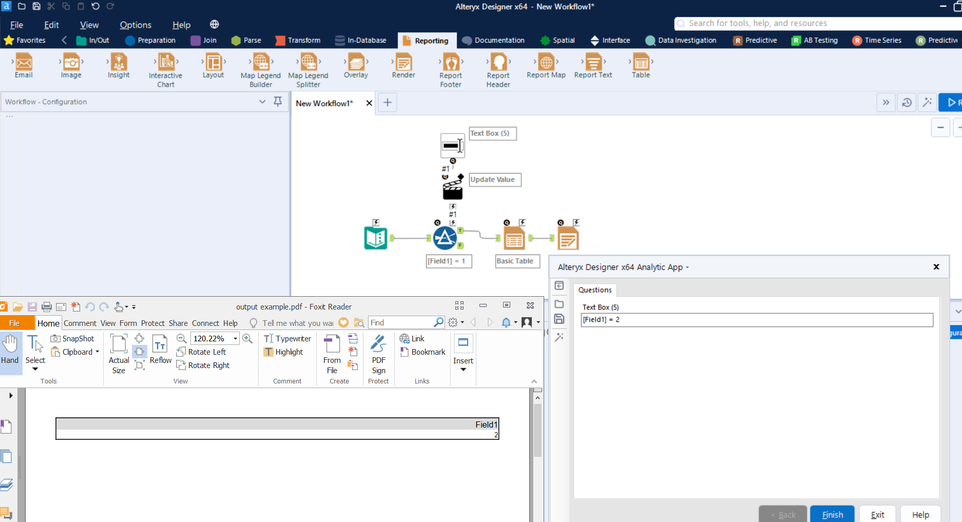Select the Basic Table node on canvas
Image resolution: width=962 pixels, height=522 pixels.
tap(514, 238)
